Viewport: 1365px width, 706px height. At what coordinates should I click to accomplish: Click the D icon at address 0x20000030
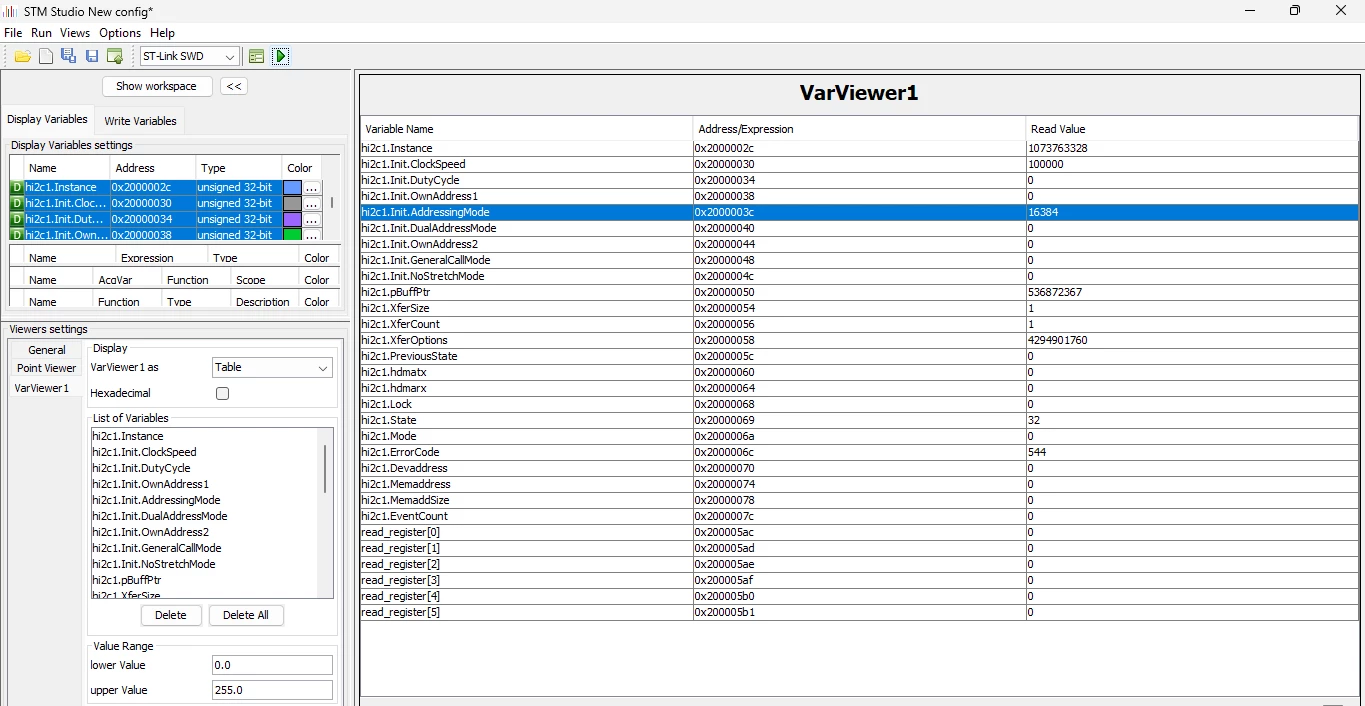(x=17, y=203)
